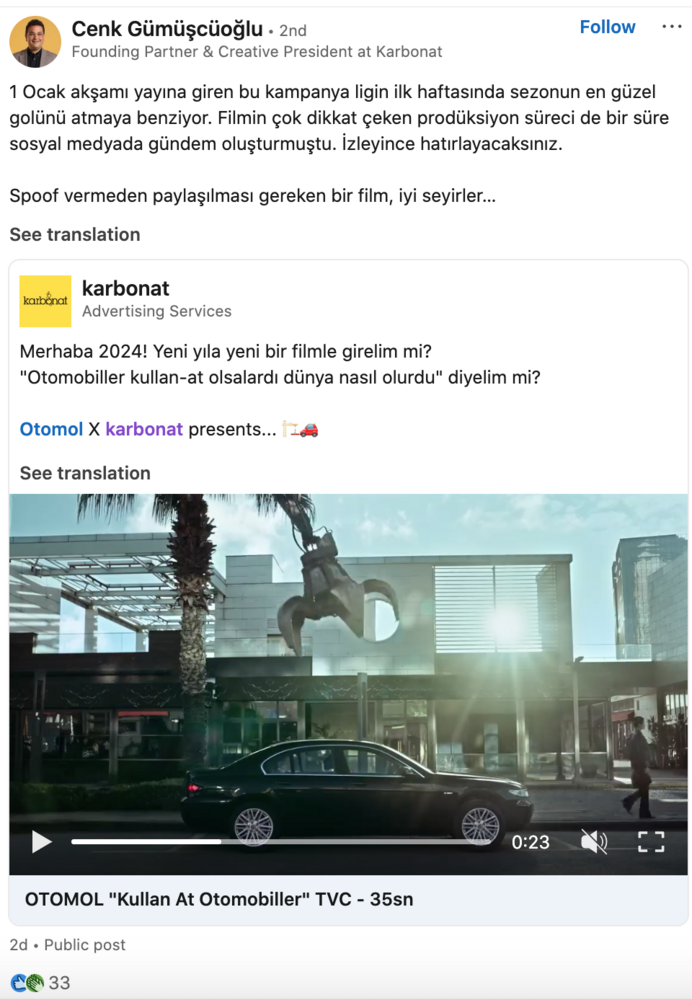Viewport: 692px width, 1000px height.
Task: Click the crane and car emoji
Action: (300, 429)
